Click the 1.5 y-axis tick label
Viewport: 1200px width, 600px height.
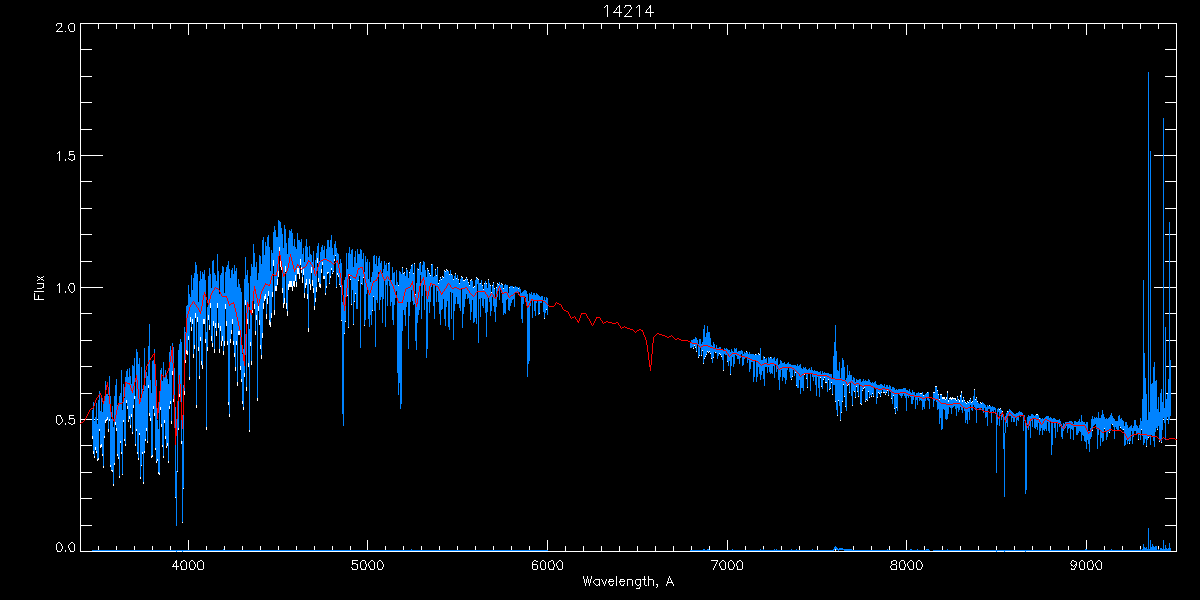click(65, 156)
